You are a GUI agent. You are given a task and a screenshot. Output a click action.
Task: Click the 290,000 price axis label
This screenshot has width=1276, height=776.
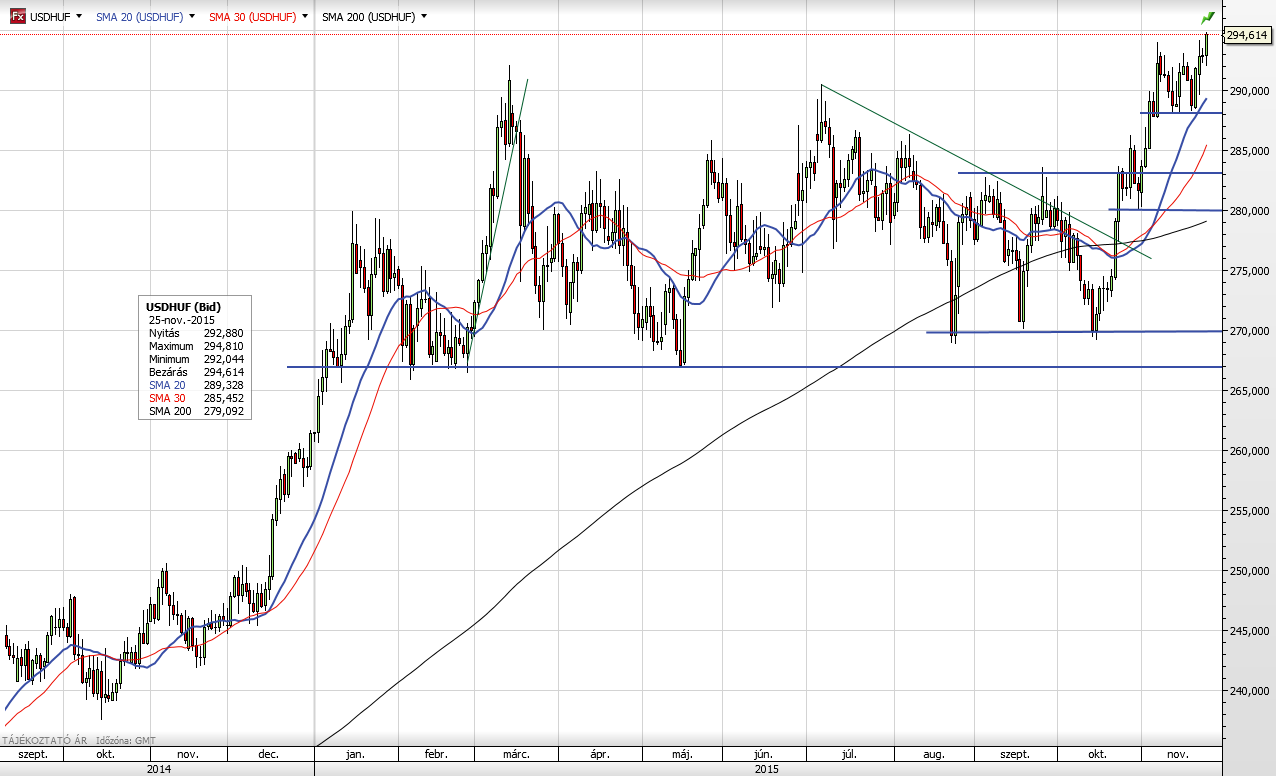pos(1248,91)
